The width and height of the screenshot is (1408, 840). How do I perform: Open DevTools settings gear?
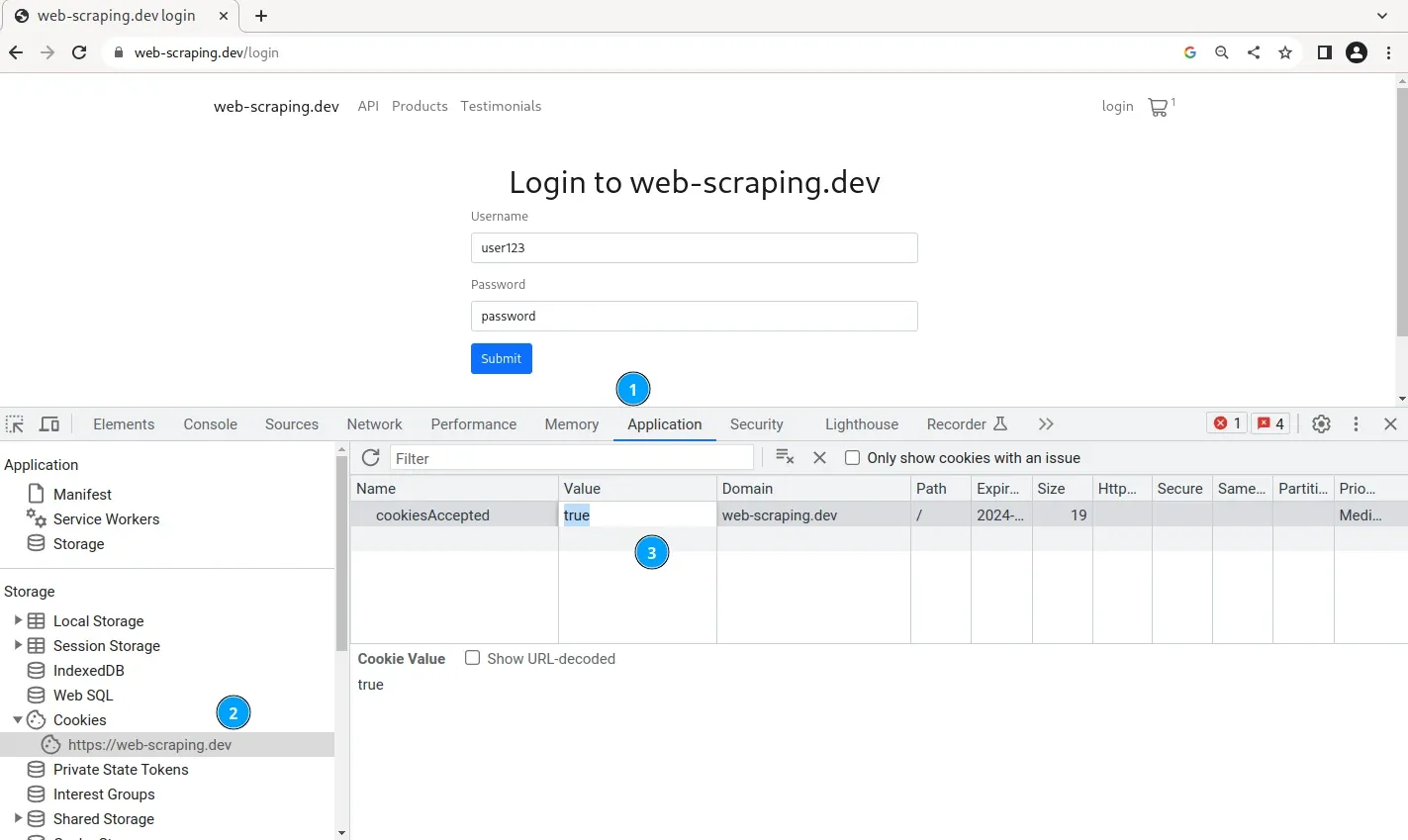1321,423
